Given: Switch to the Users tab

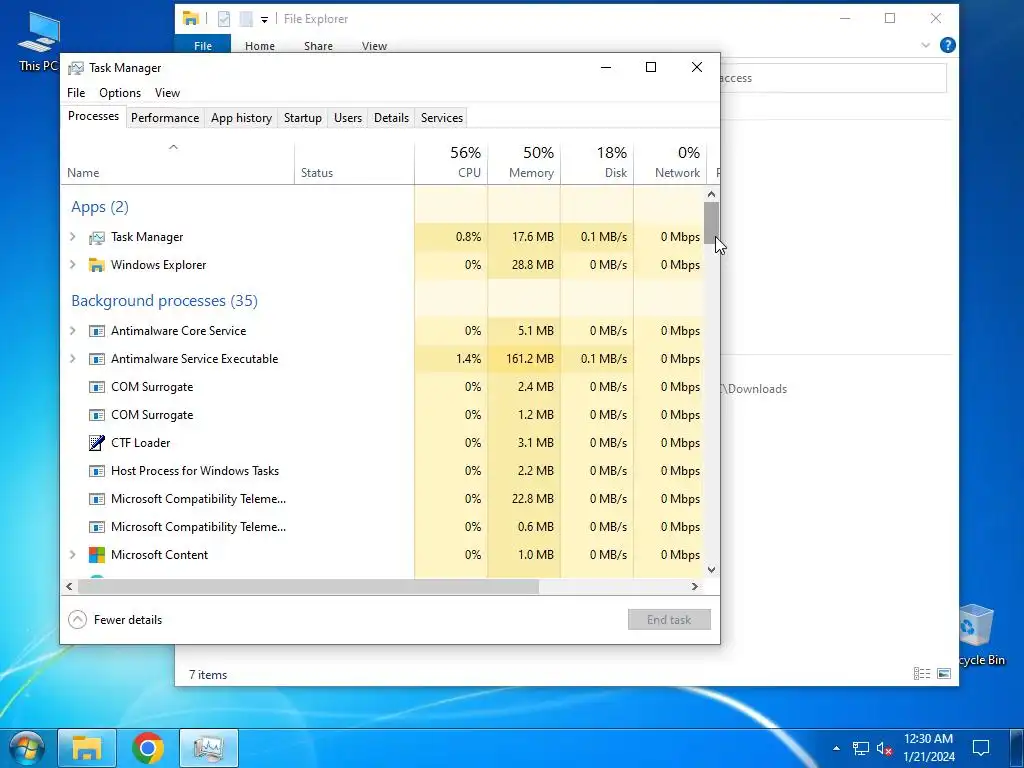Looking at the screenshot, I should click(x=347, y=118).
